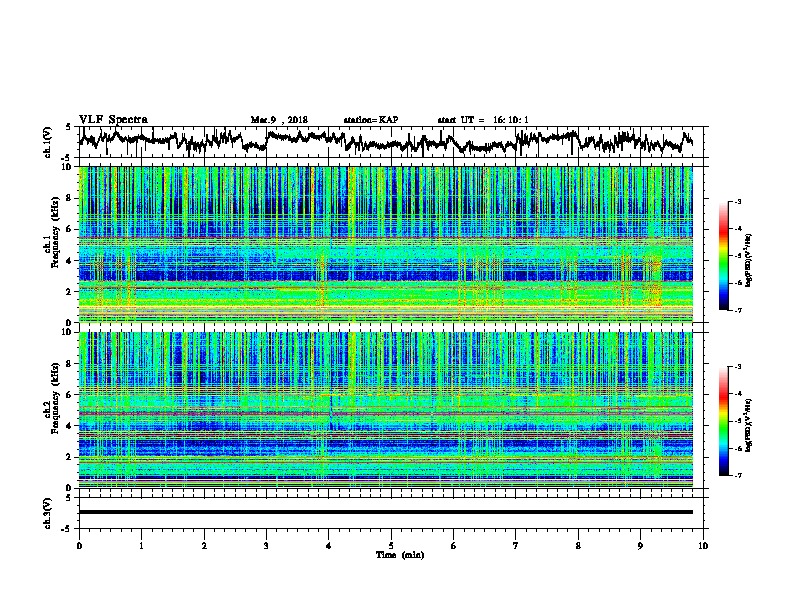This screenshot has height=612, width=792.
Task: Click the time axis tick label 4
Action: pyautogui.click(x=329, y=546)
